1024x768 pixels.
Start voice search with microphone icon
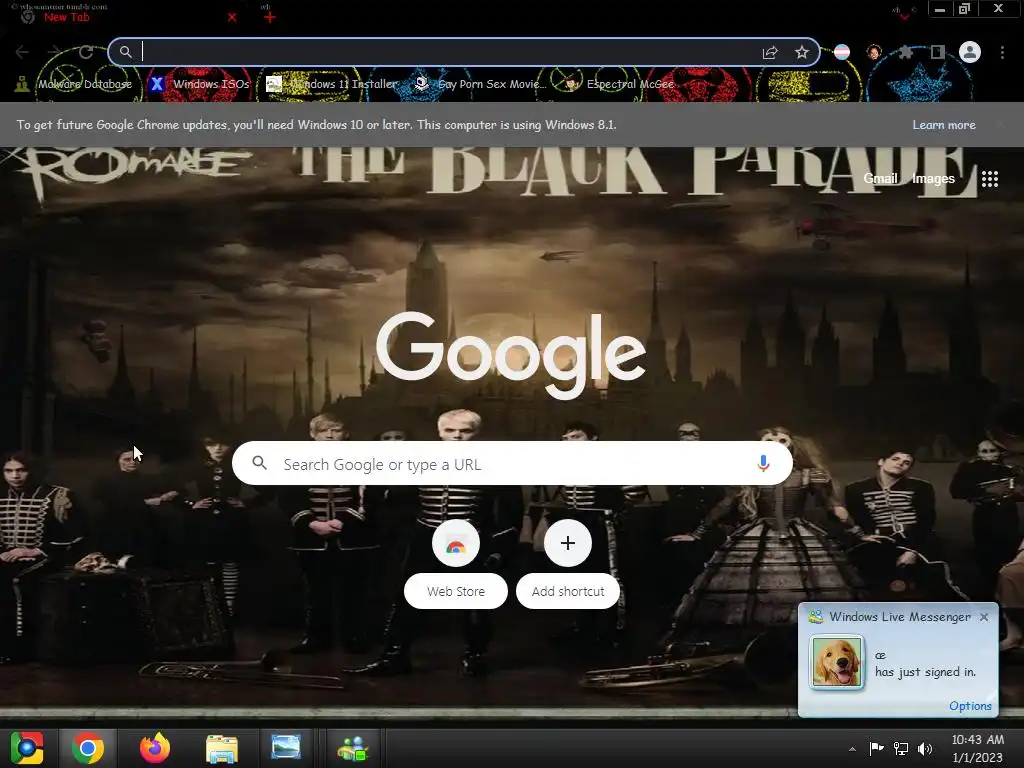tap(763, 464)
